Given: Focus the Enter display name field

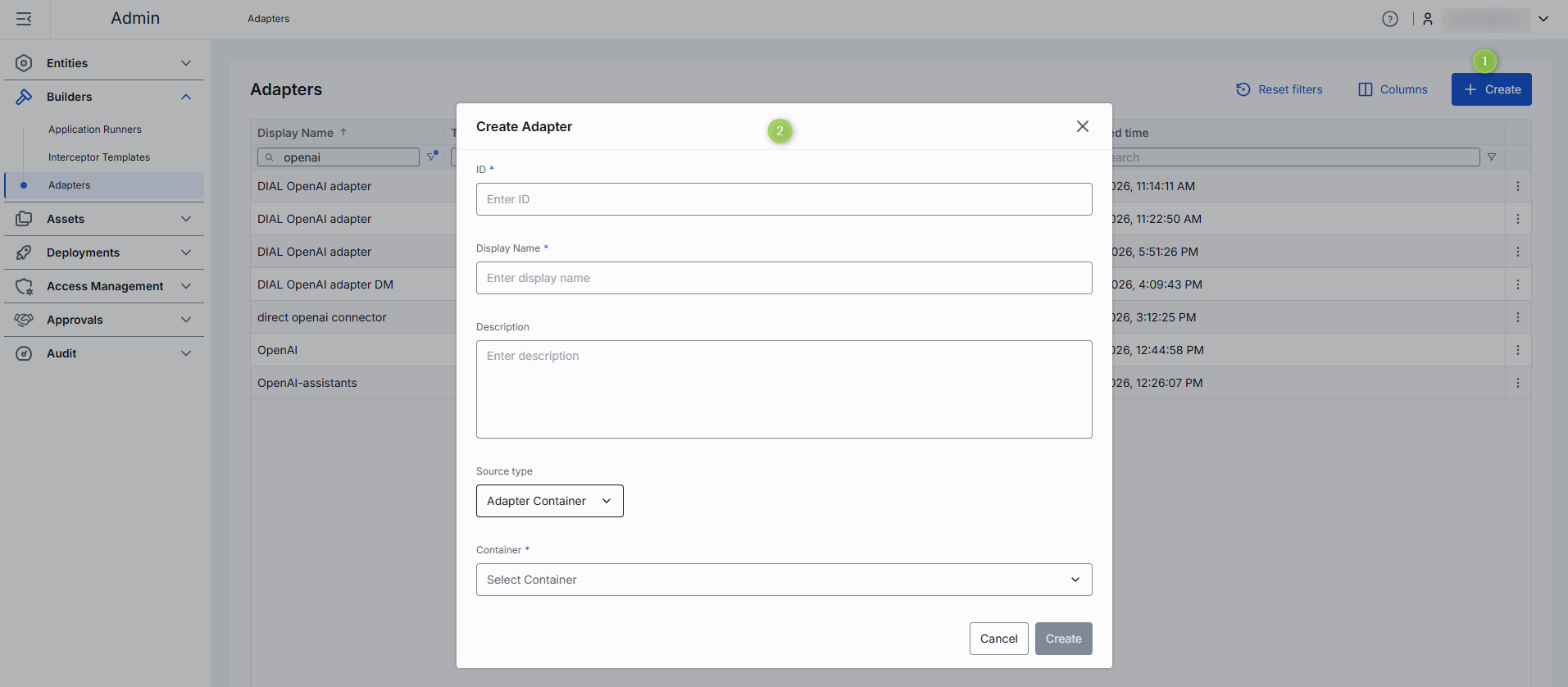Looking at the screenshot, I should tap(784, 278).
